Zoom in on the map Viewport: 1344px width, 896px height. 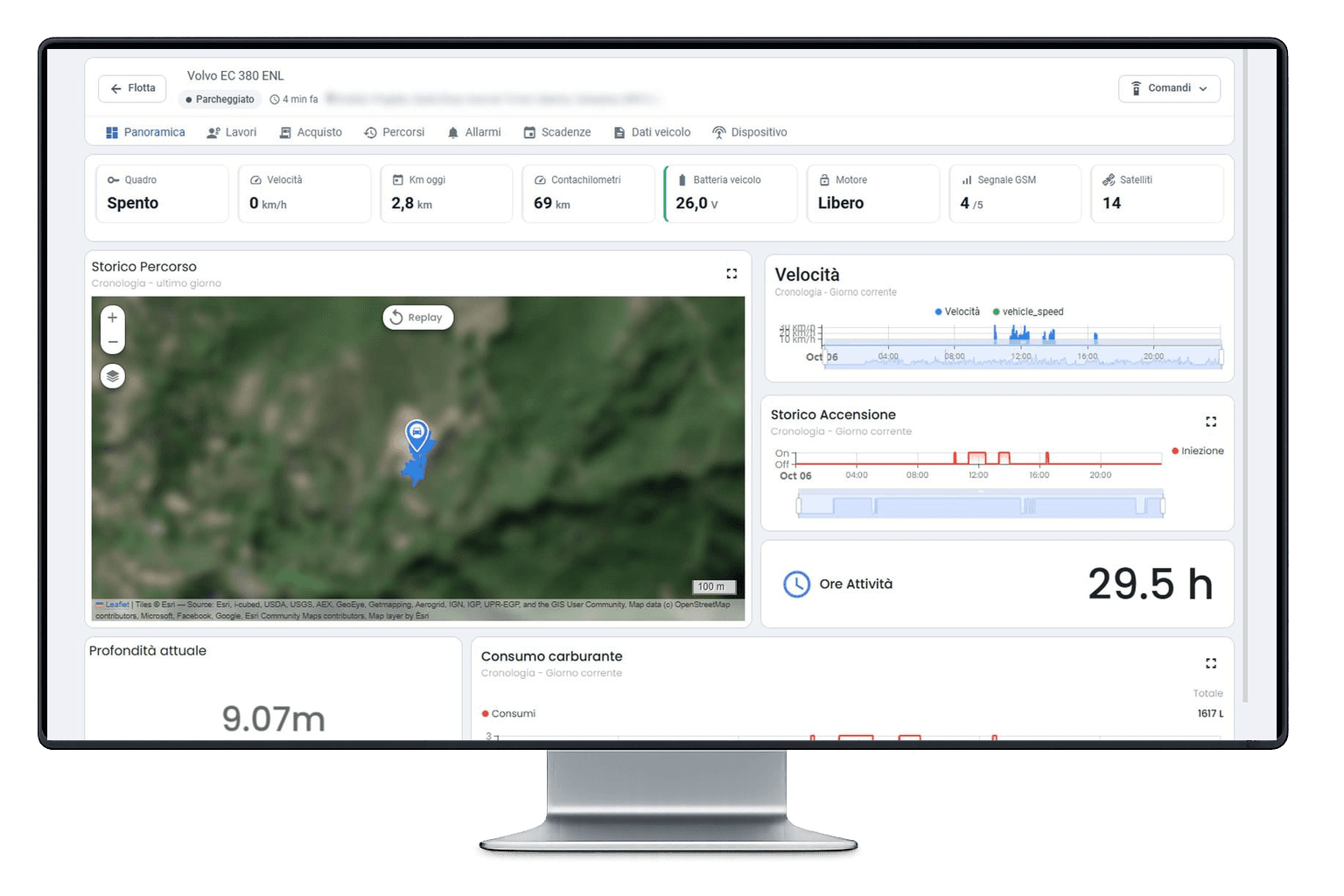113,318
